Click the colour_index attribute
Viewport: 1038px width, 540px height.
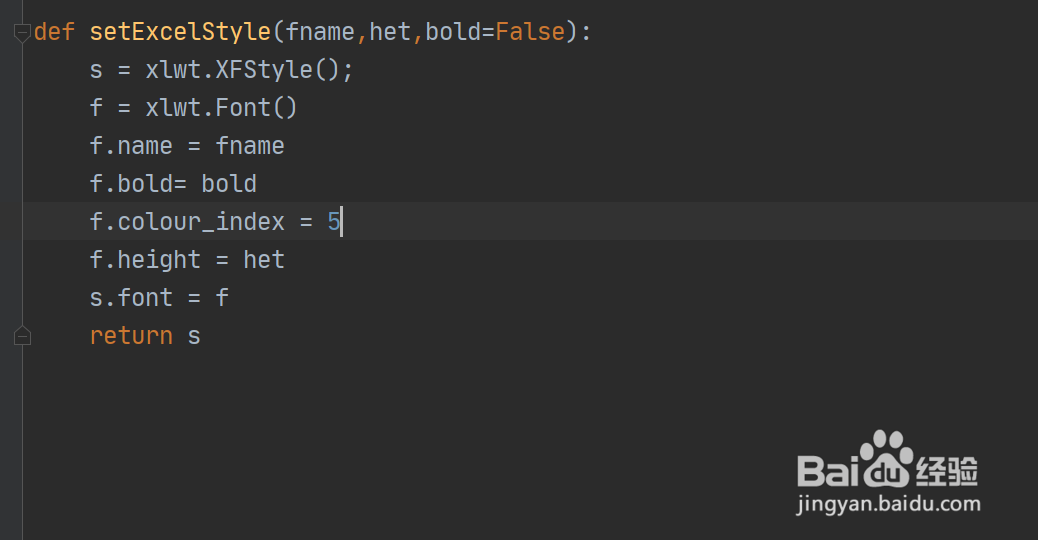[200, 222]
